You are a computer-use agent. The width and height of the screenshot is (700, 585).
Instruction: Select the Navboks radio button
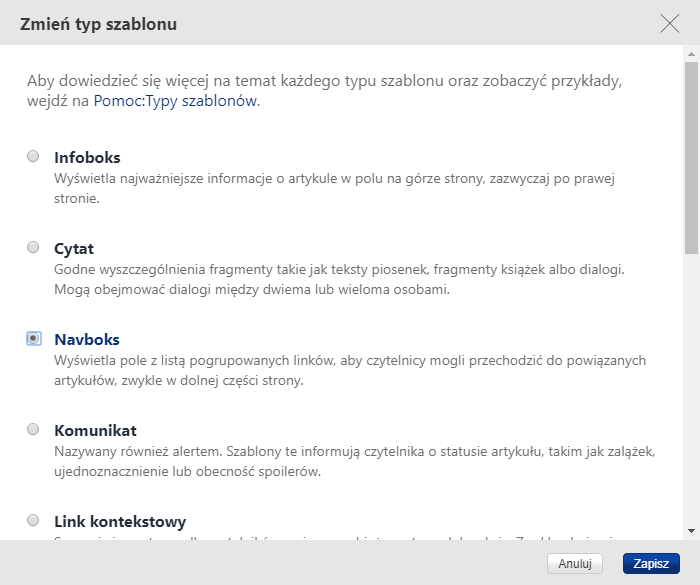(x=34, y=338)
